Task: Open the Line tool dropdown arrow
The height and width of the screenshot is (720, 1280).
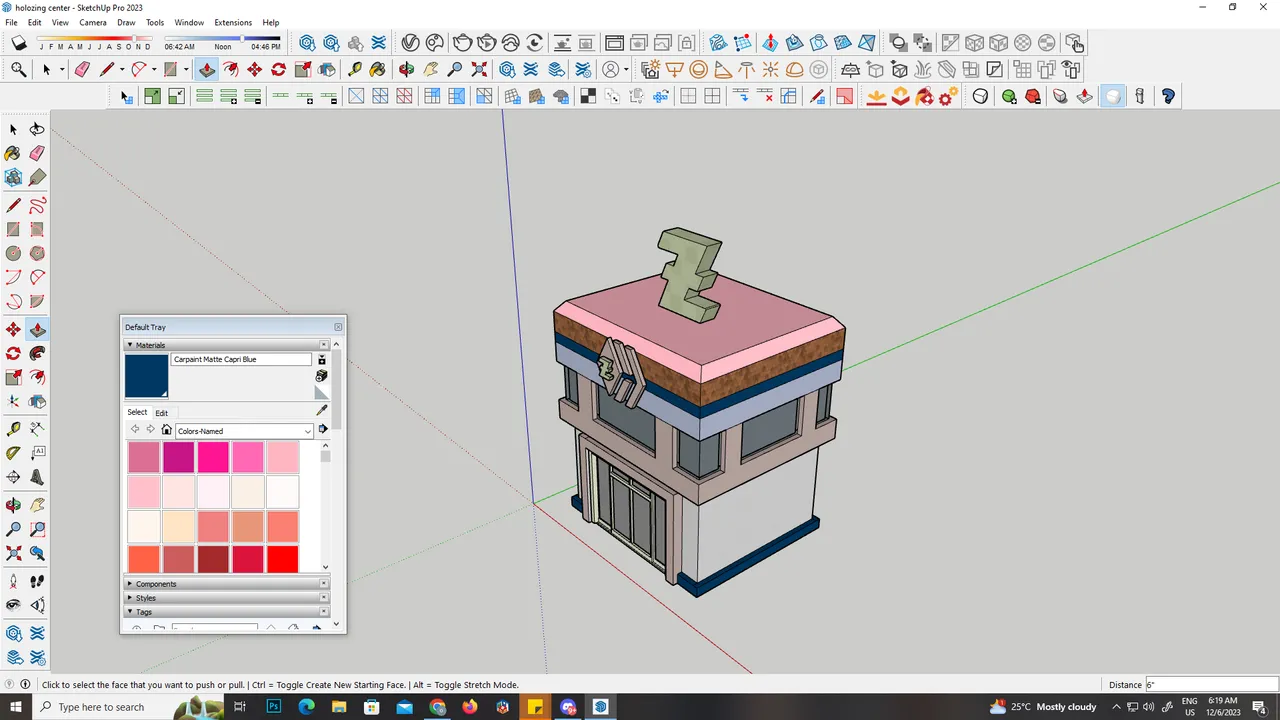Action: (x=122, y=69)
